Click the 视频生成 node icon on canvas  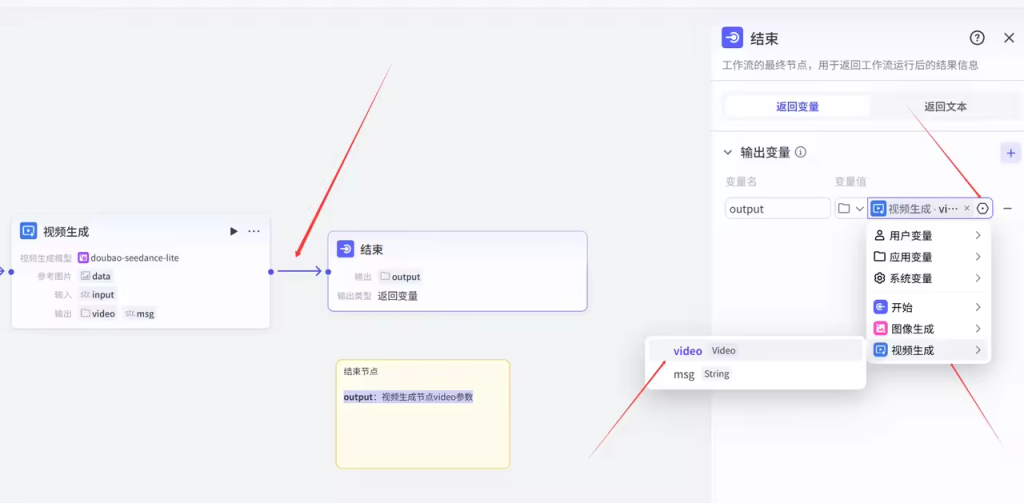click(28, 231)
